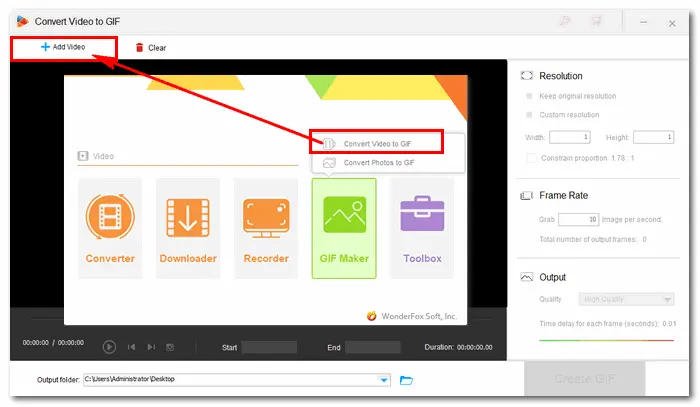Clear the video list
This screenshot has height=407, width=700.
(x=151, y=48)
